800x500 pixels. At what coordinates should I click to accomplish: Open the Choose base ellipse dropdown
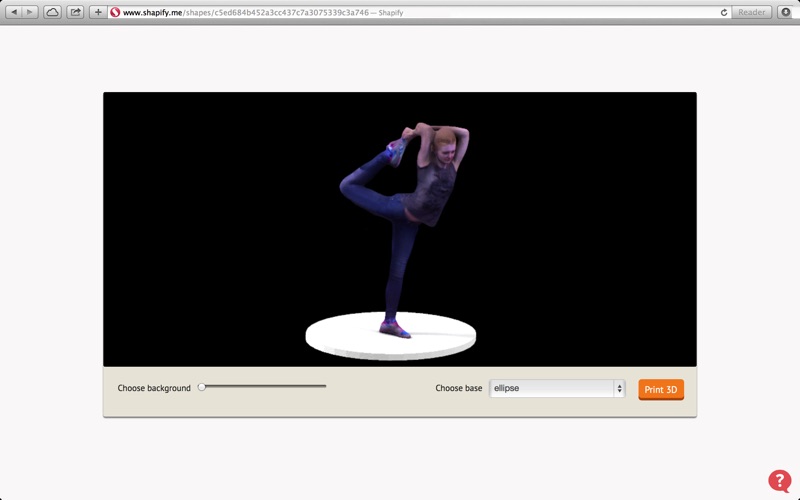(x=557, y=388)
